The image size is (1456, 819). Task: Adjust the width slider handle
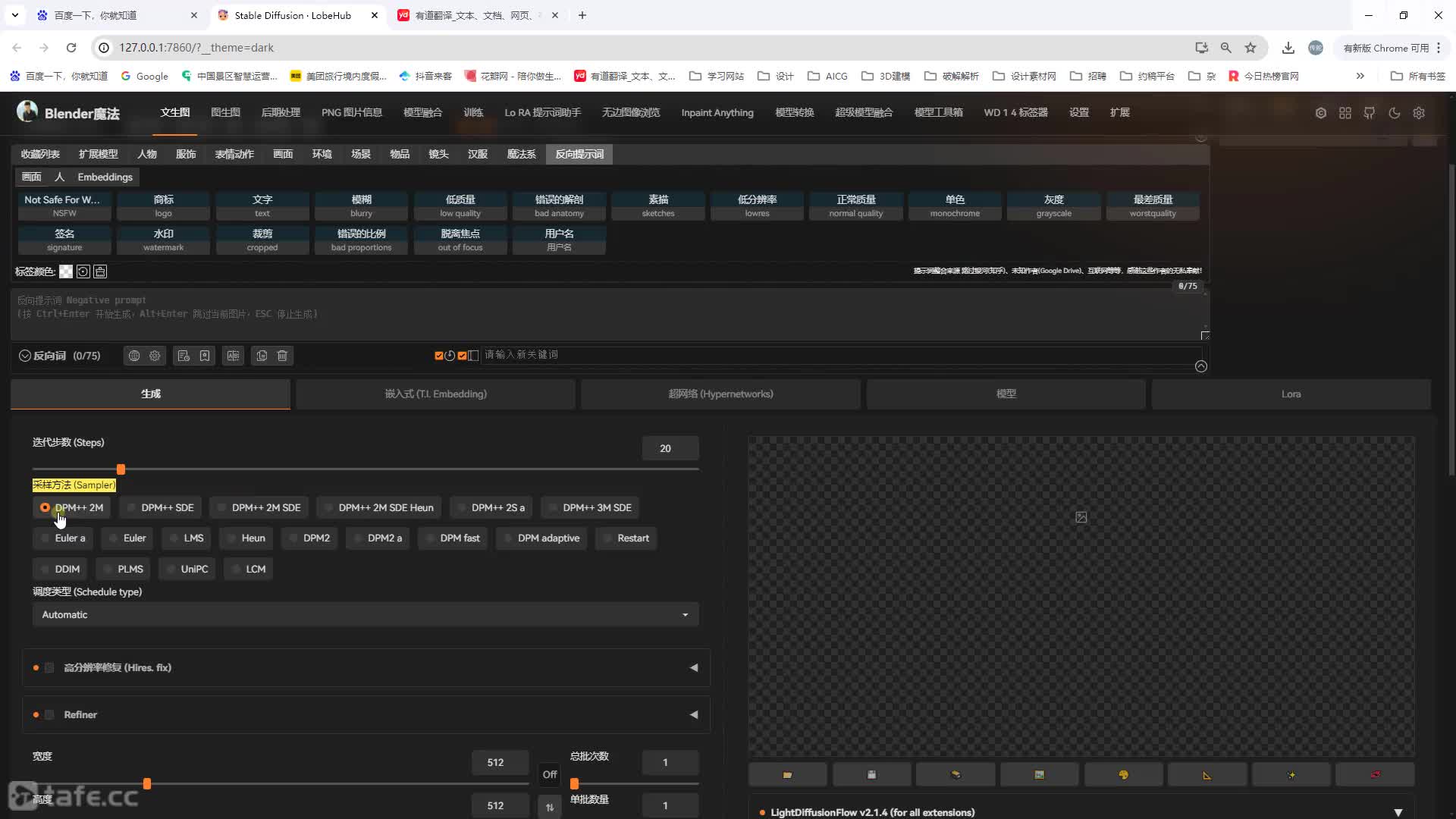(x=147, y=783)
